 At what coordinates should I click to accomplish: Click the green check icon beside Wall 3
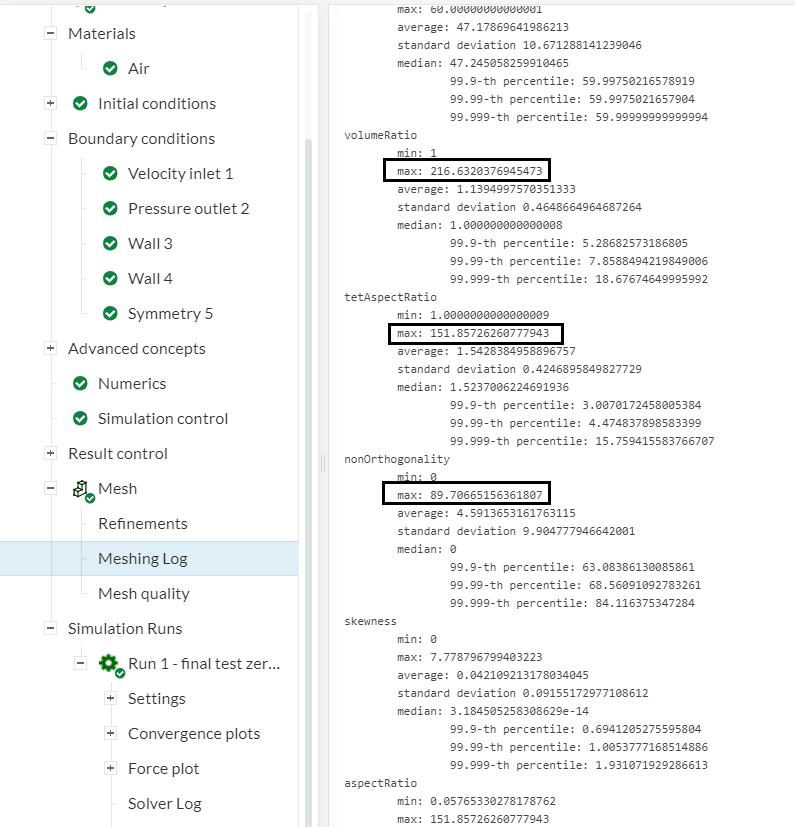(110, 244)
